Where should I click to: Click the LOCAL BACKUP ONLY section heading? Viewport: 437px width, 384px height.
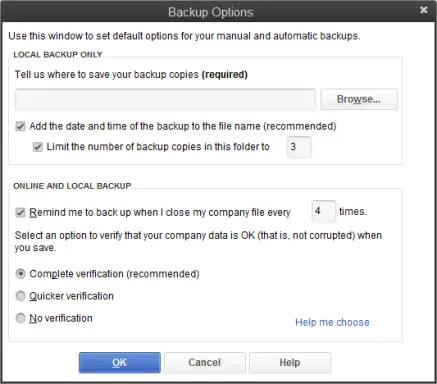tap(58, 55)
